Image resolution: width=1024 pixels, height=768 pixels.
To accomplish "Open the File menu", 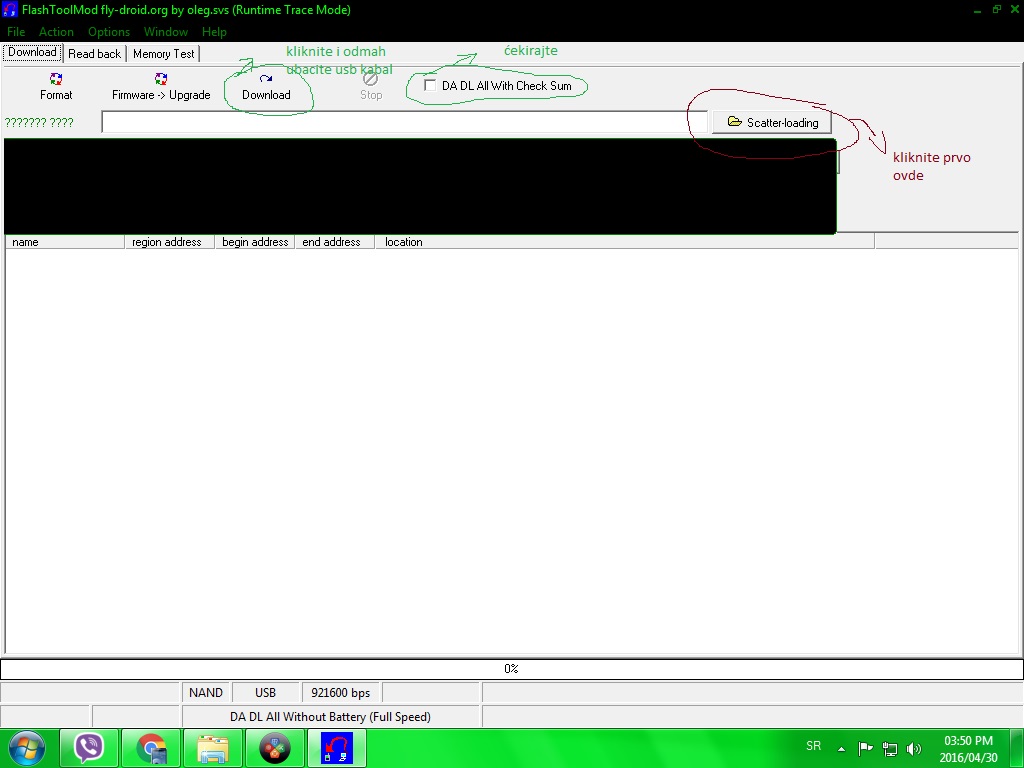I will [16, 31].
